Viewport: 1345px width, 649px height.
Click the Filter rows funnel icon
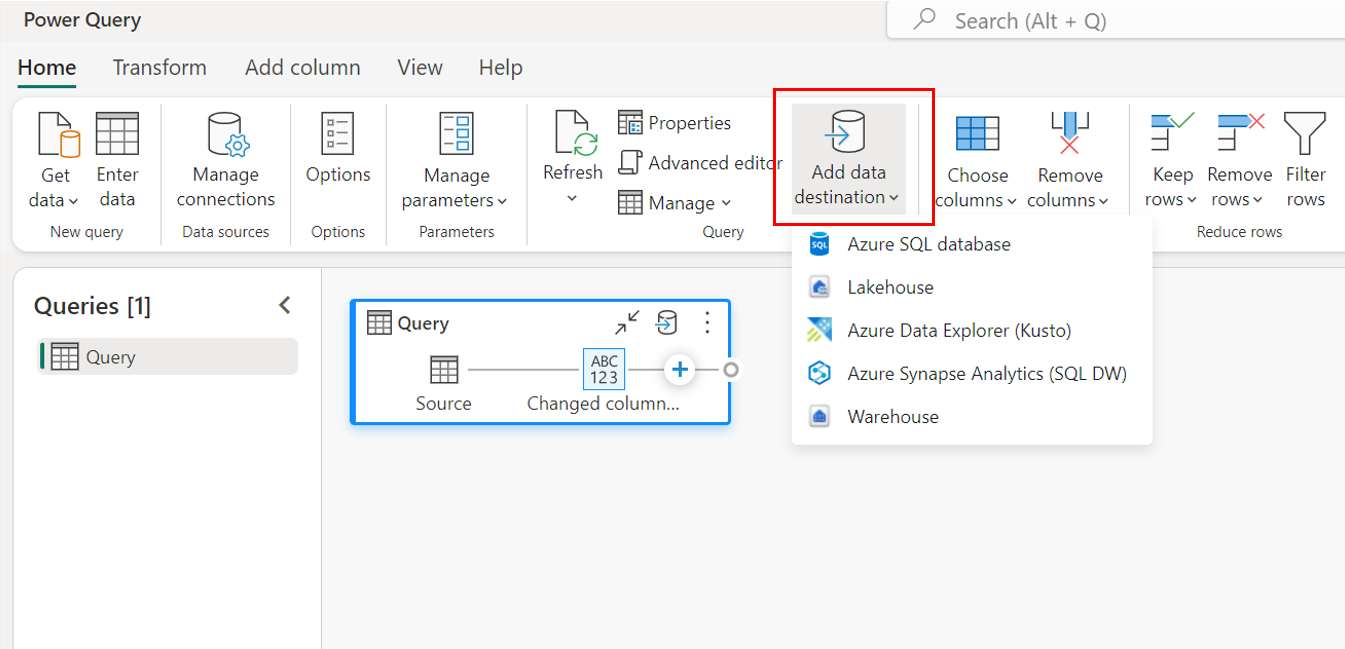[x=1305, y=134]
